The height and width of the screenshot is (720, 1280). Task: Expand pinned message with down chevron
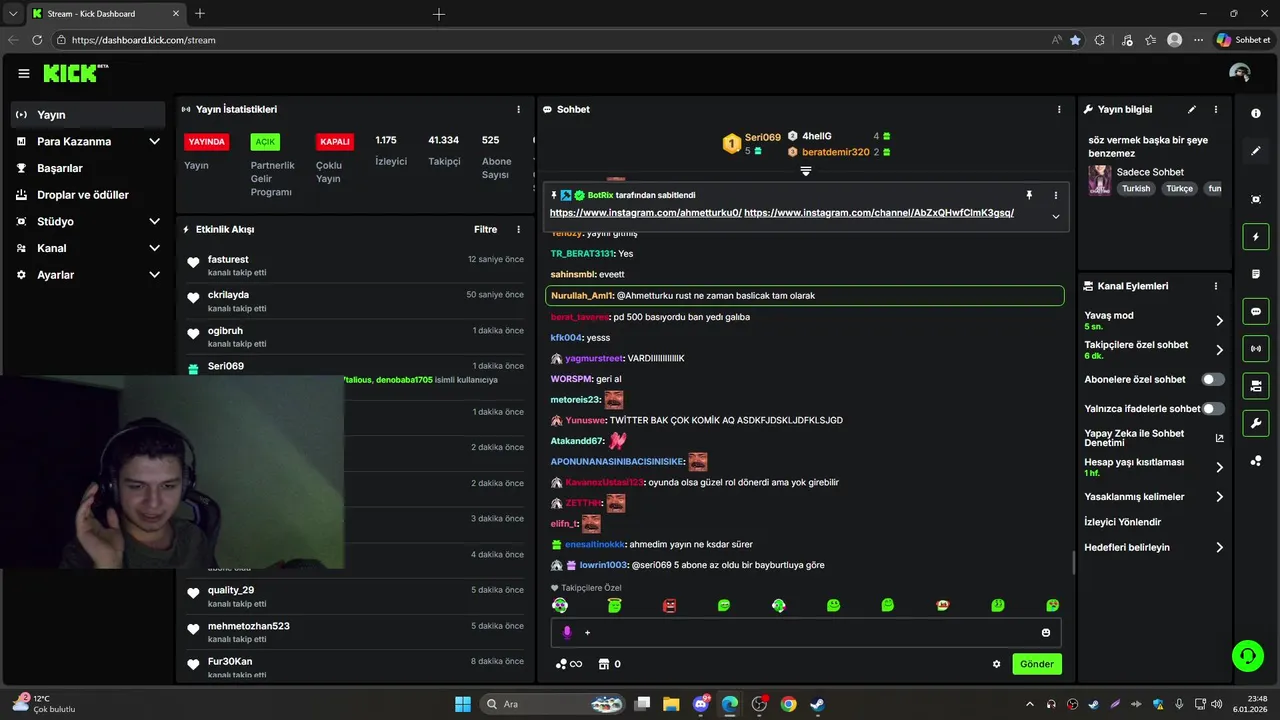click(x=1055, y=216)
